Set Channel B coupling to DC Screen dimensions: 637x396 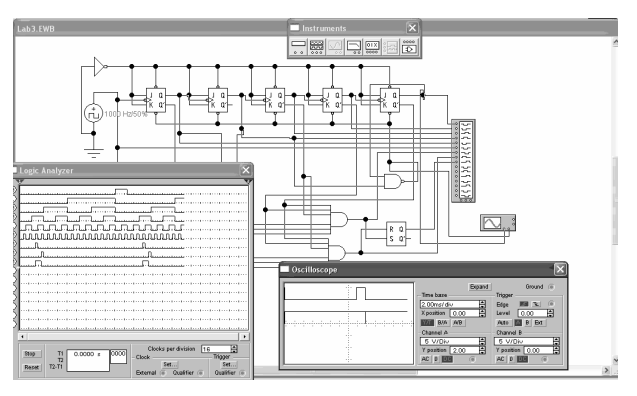(522, 359)
